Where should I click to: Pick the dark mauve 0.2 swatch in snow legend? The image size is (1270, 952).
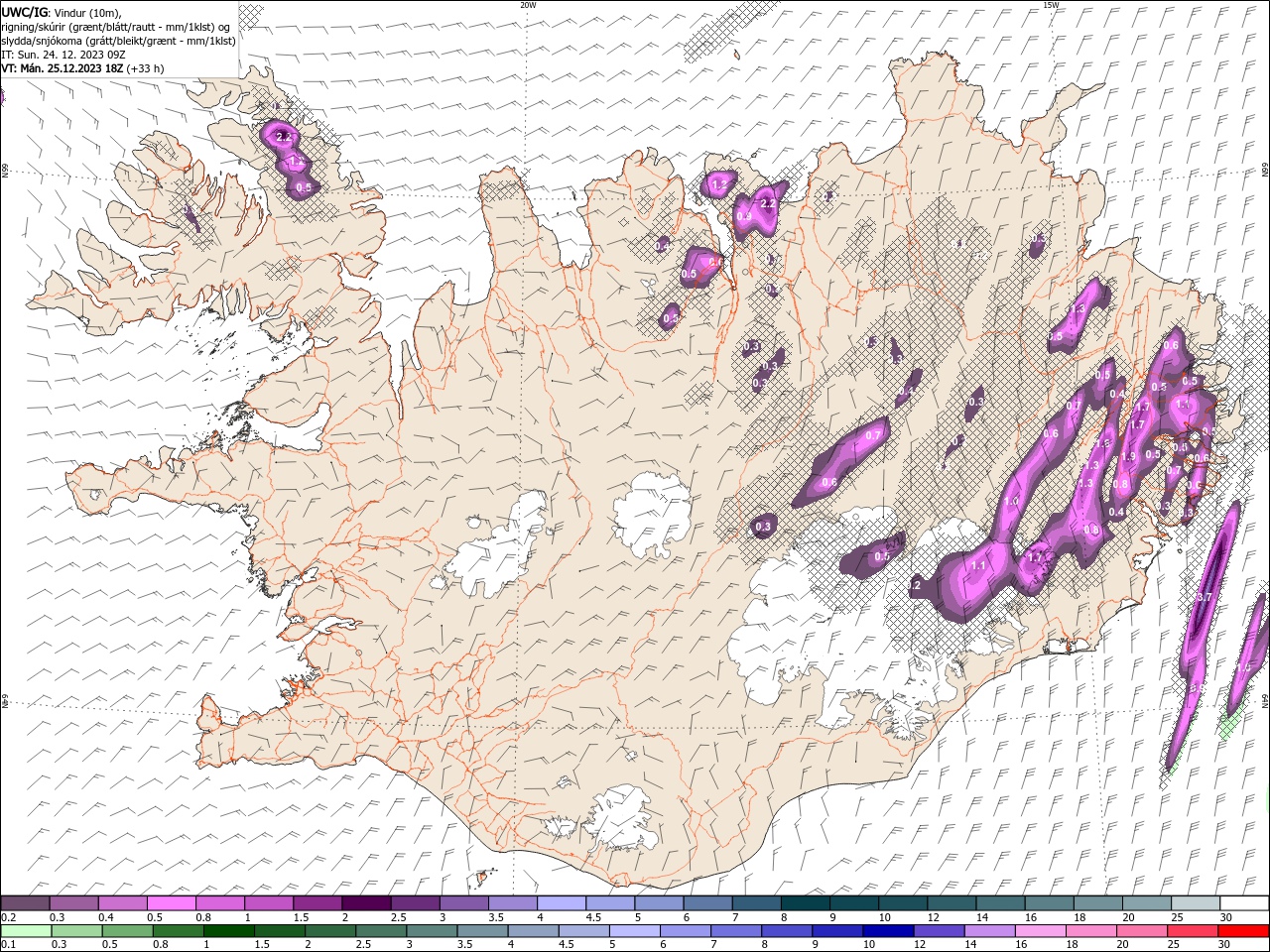tap(25, 903)
